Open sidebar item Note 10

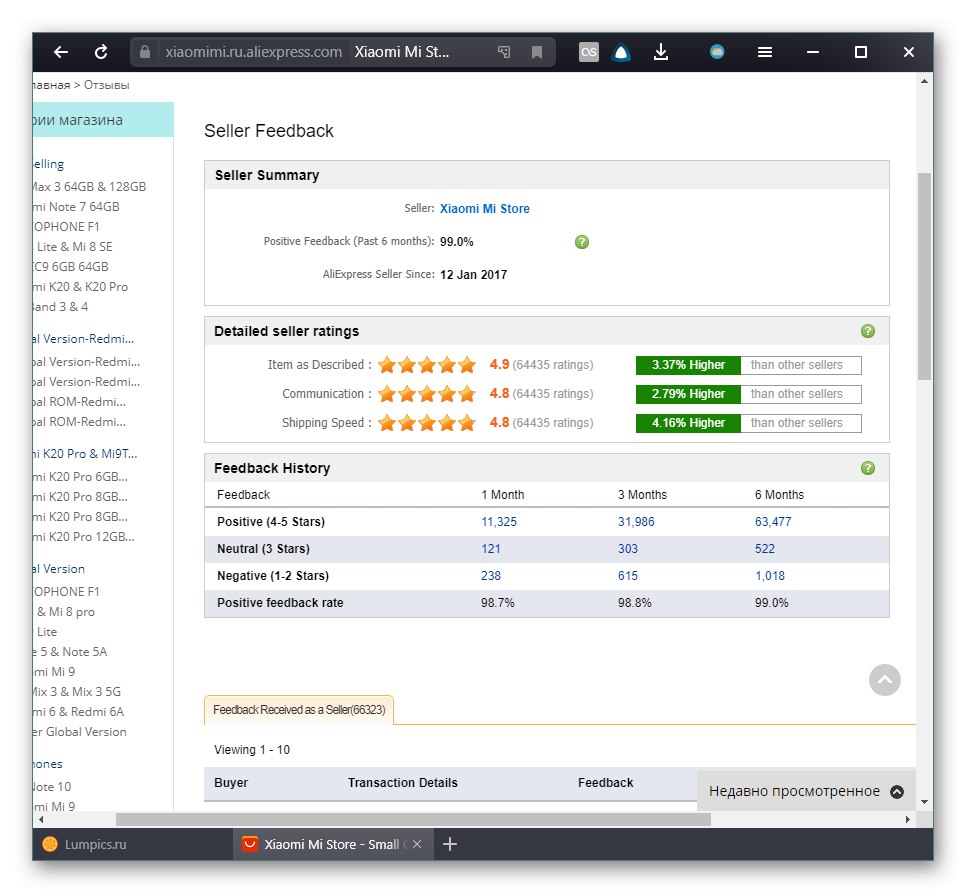[52, 787]
